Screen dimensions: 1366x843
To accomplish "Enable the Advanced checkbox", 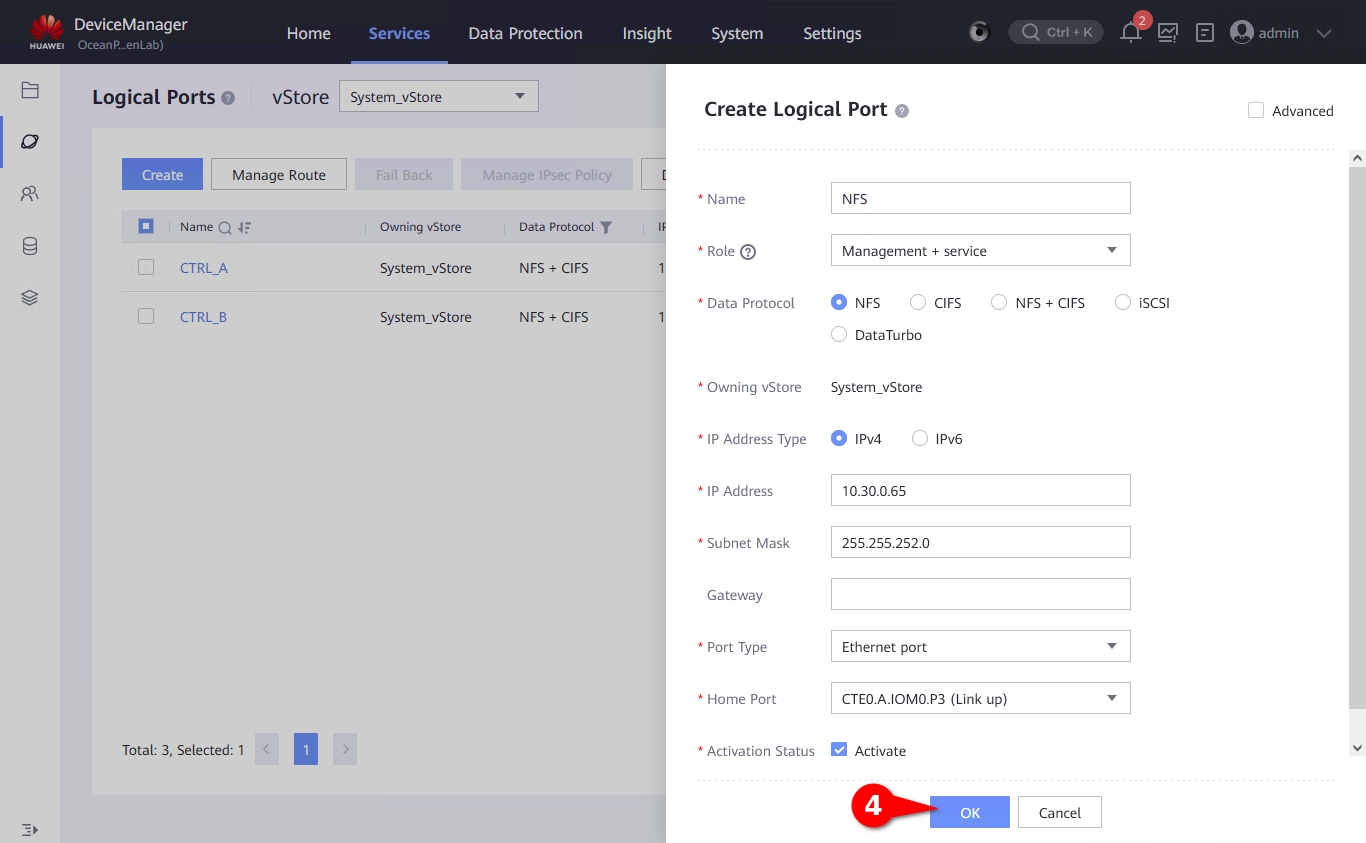I will pyautogui.click(x=1256, y=110).
